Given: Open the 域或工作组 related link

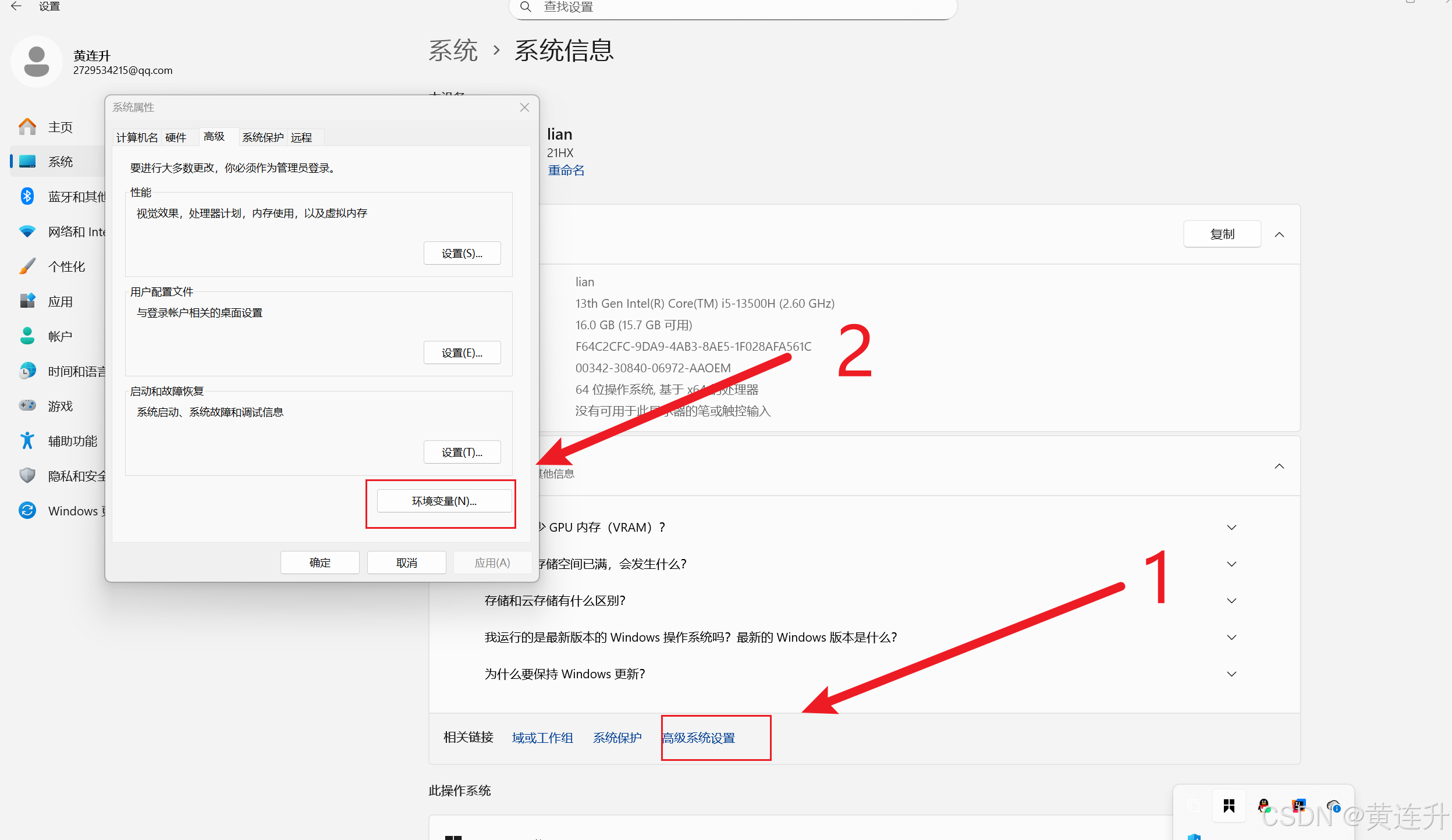Looking at the screenshot, I should coord(542,738).
